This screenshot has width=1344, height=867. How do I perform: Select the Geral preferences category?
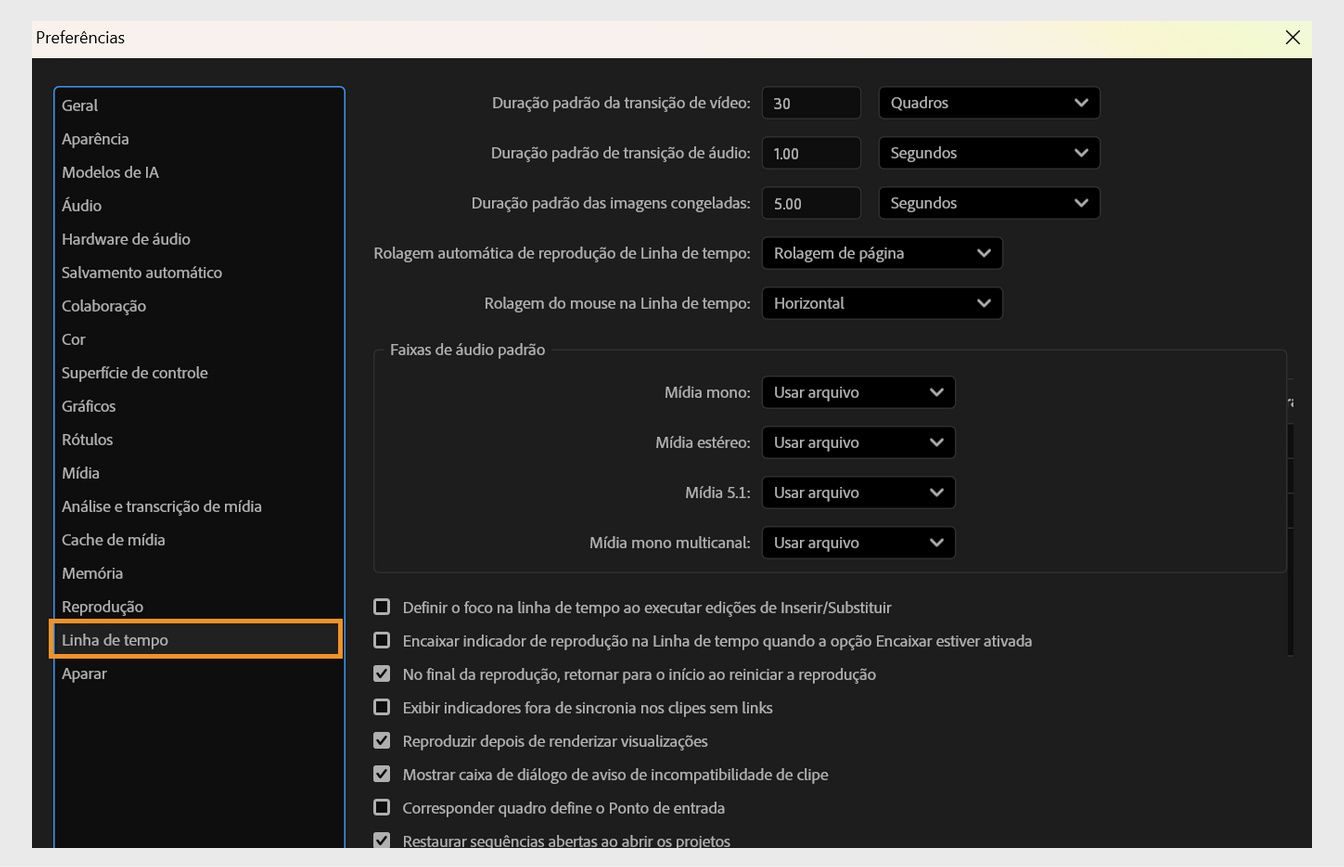(x=79, y=105)
